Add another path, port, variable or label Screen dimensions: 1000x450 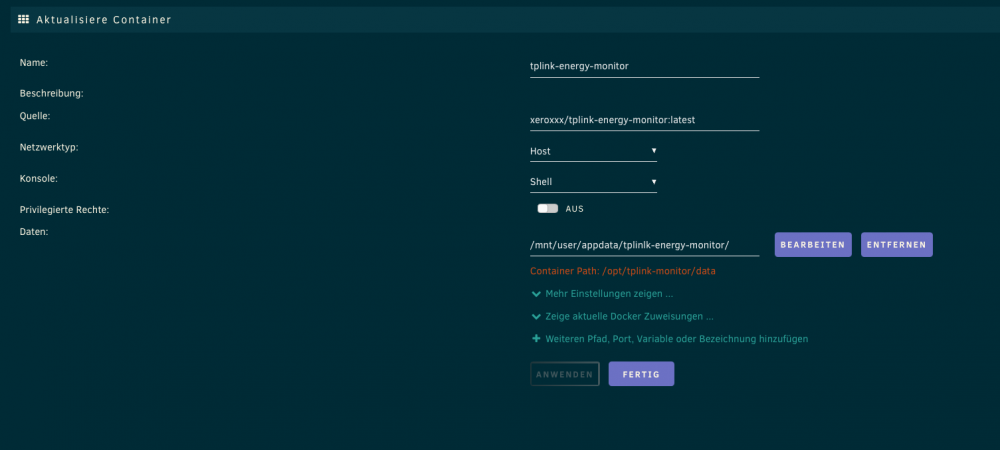(670, 339)
